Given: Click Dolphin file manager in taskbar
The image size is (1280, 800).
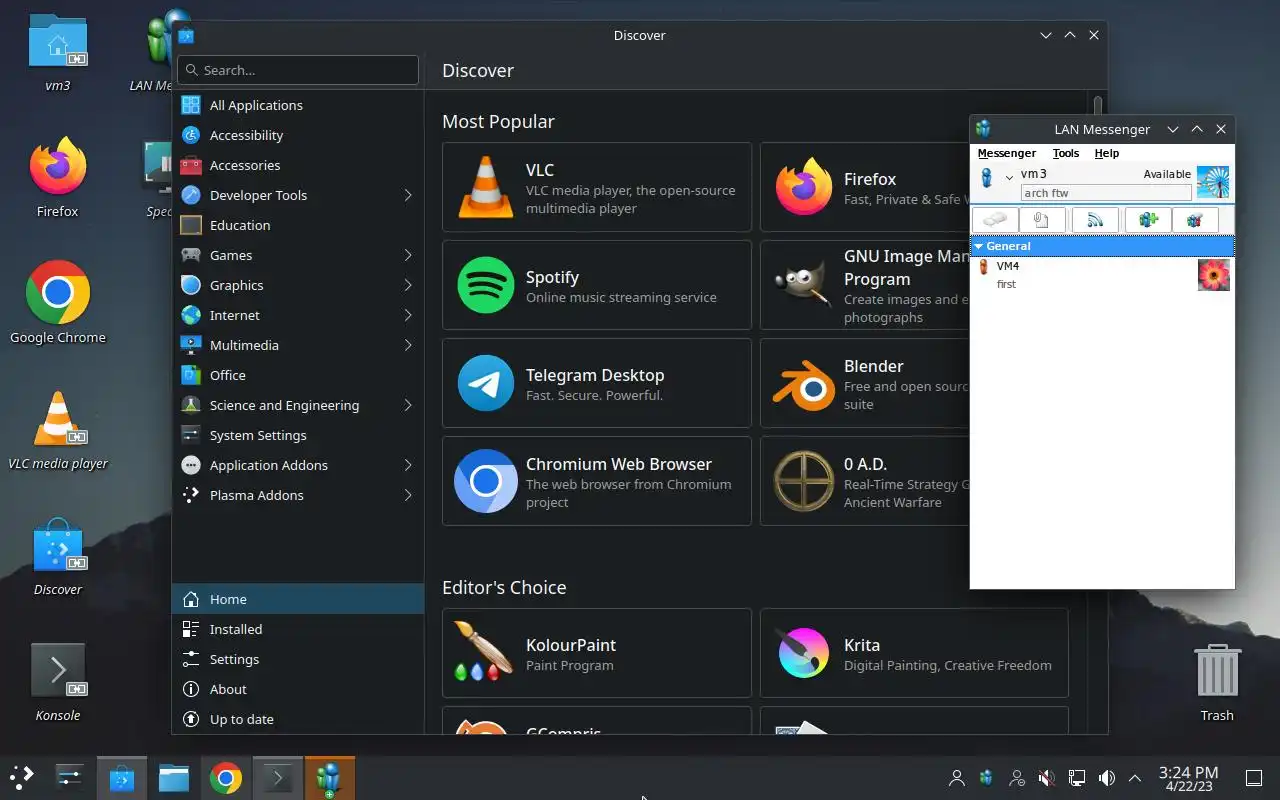Looking at the screenshot, I should [174, 778].
